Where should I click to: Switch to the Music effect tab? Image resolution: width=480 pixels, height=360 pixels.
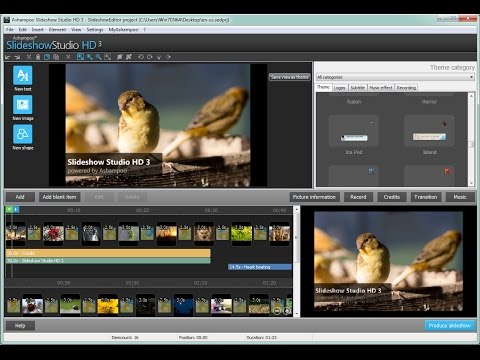click(380, 88)
